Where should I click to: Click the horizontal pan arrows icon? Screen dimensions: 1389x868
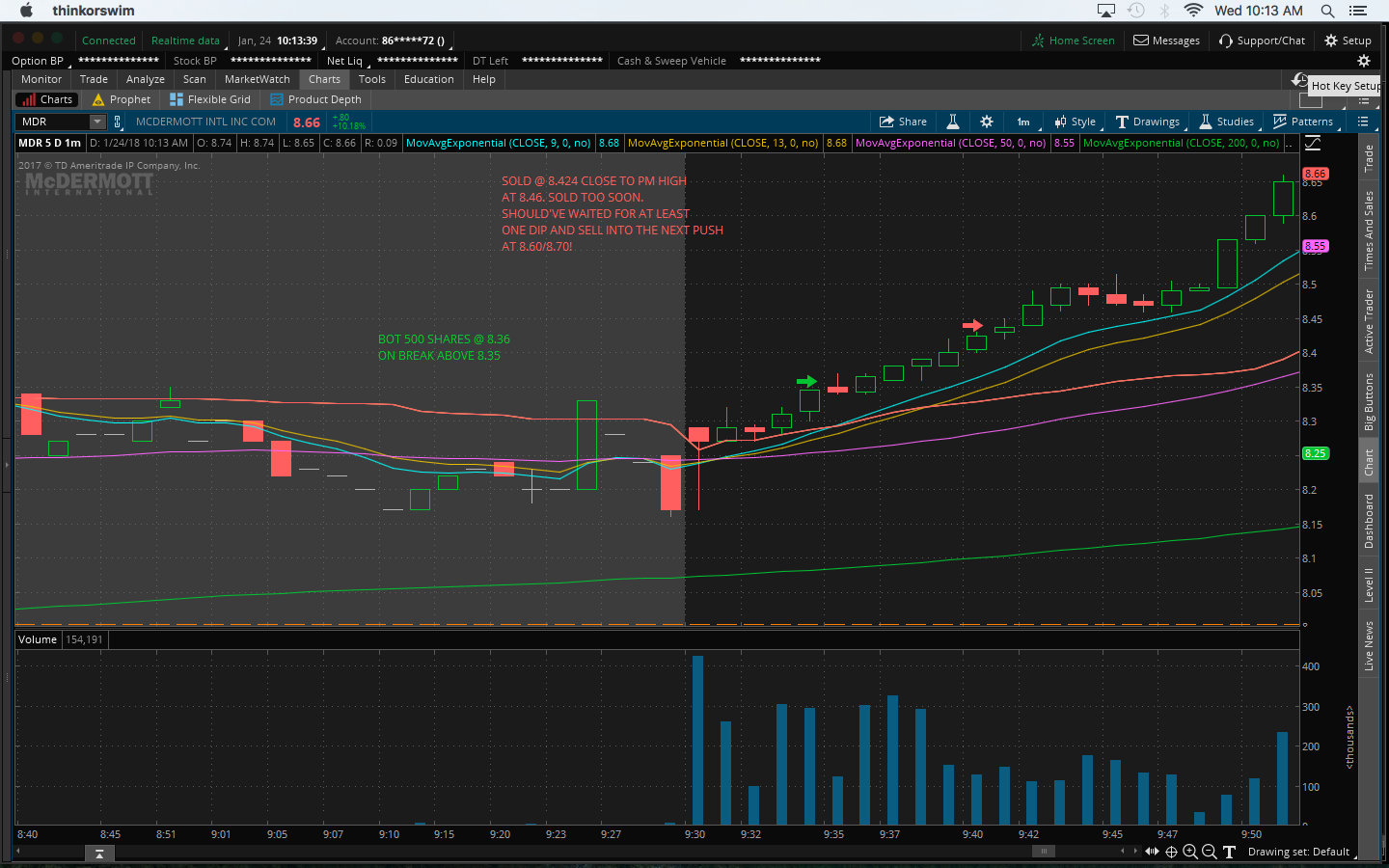point(1152,852)
